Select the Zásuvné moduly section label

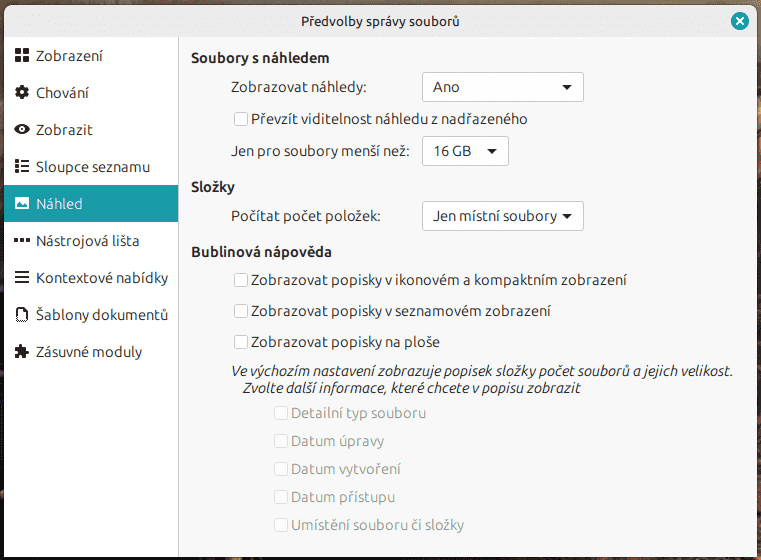(89, 352)
